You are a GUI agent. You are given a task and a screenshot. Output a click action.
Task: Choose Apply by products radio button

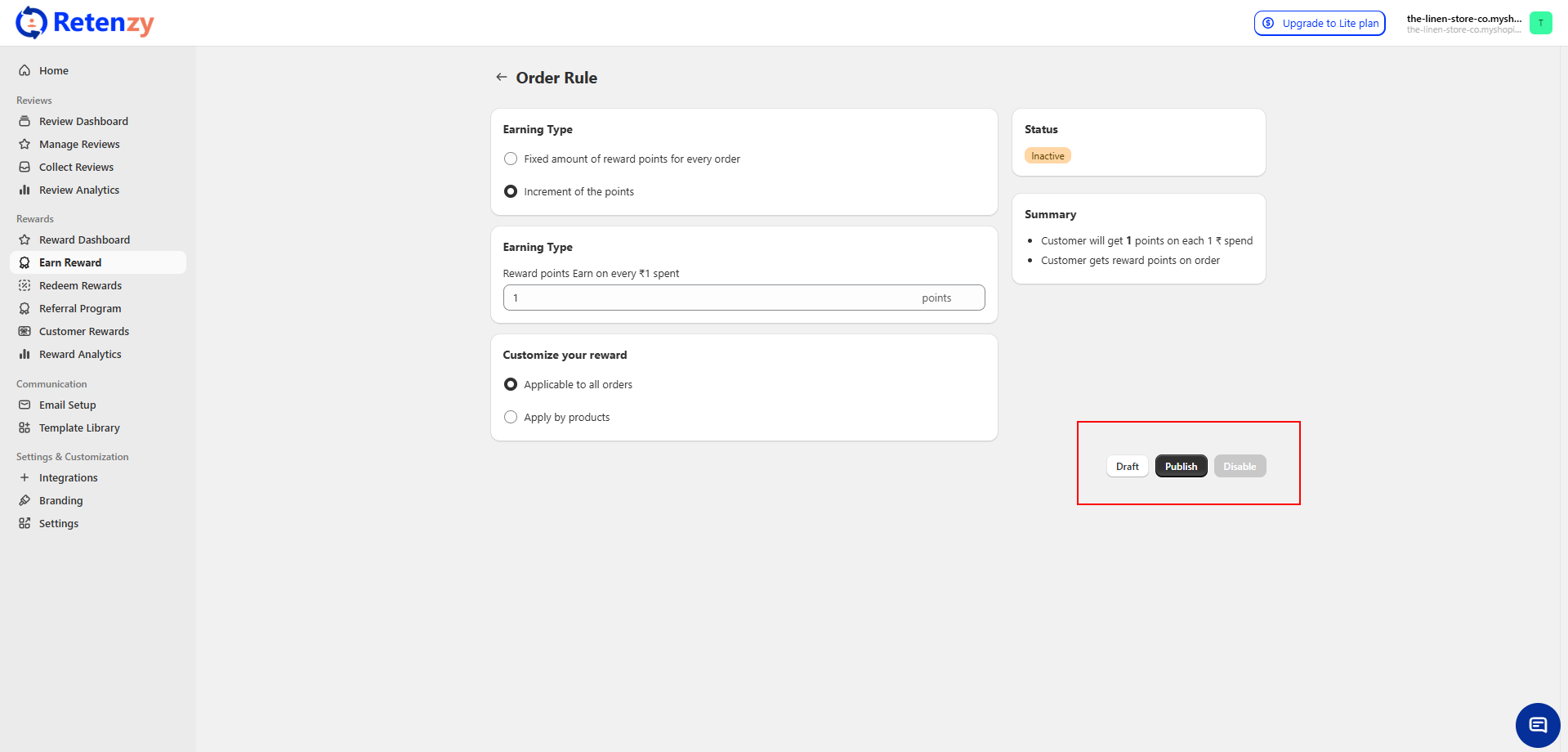pos(511,418)
